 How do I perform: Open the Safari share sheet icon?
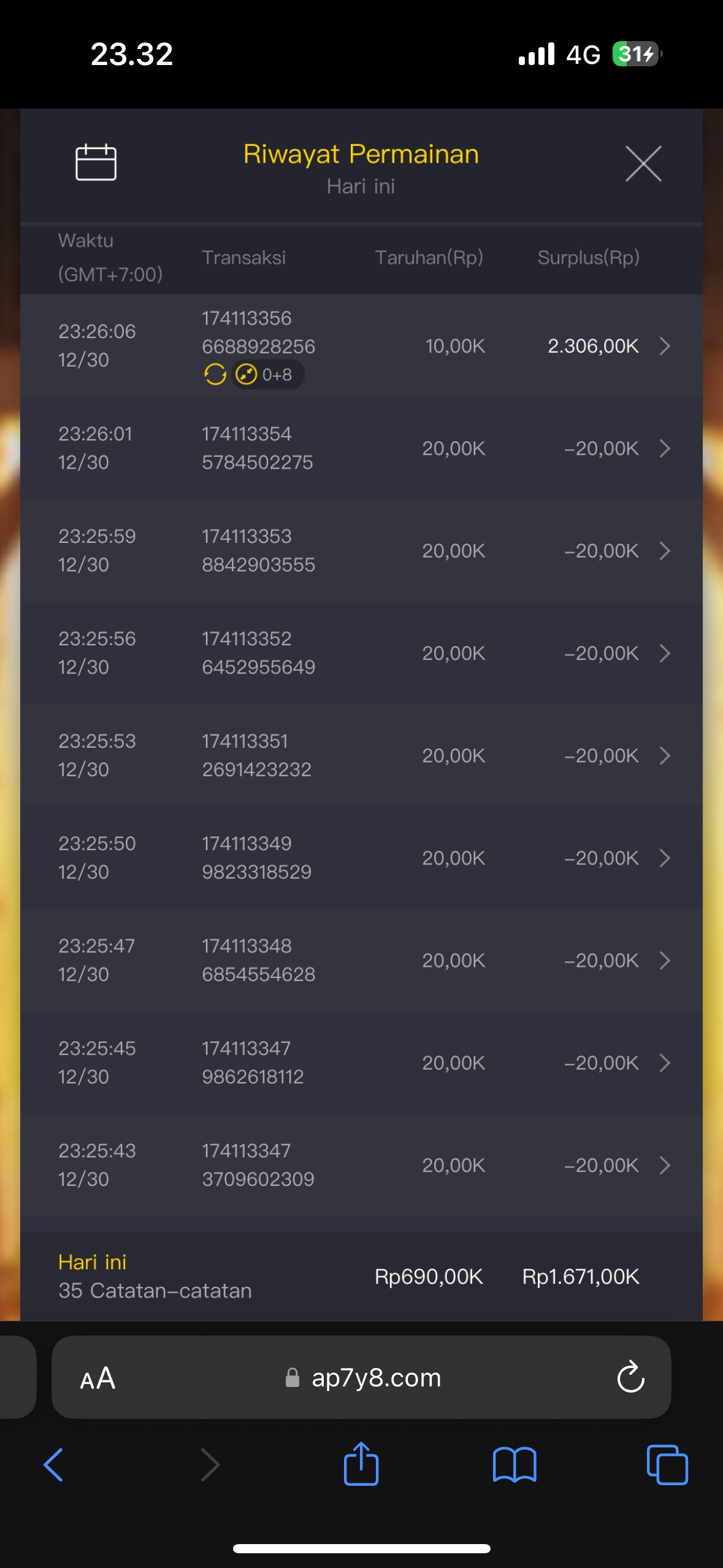(x=361, y=1464)
